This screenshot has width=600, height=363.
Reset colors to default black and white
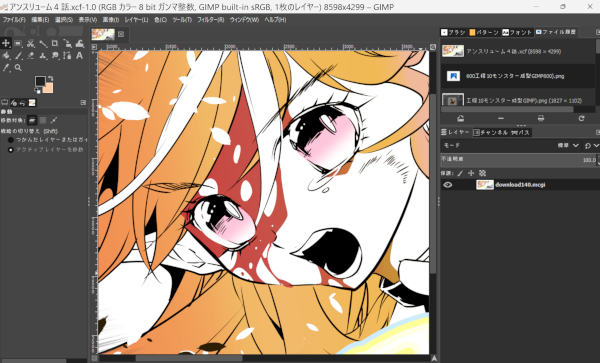(x=38, y=91)
